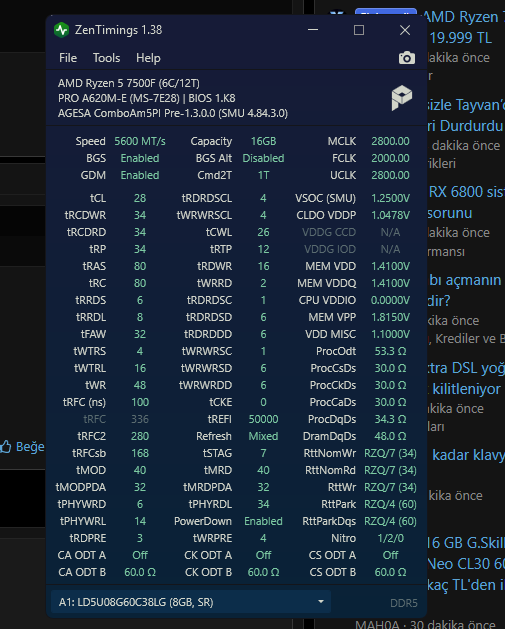
Task: Click the 'AMD Ryzen 5 7500F (6C/12T)' text
Action: coord(129,83)
